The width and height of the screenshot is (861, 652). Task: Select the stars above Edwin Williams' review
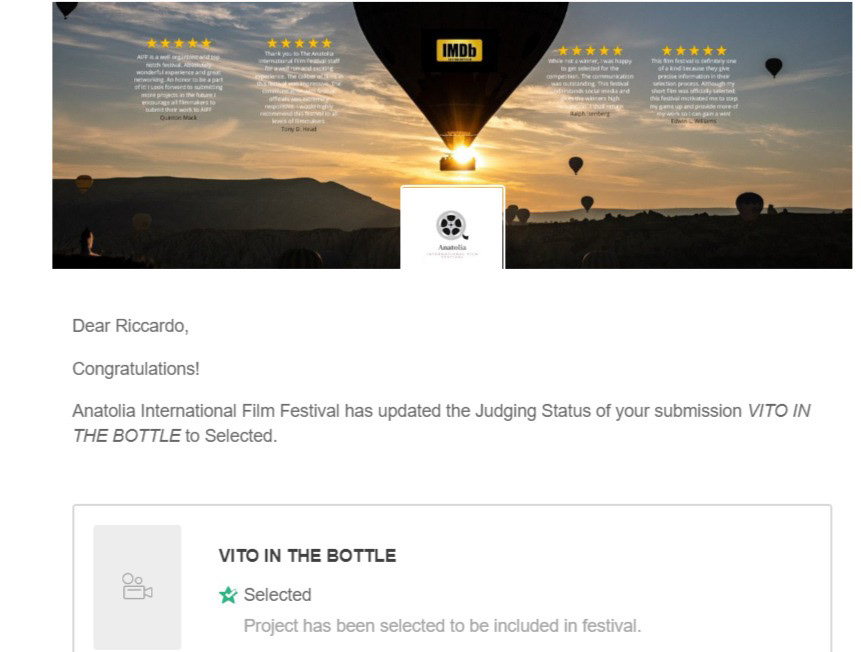(x=694, y=51)
